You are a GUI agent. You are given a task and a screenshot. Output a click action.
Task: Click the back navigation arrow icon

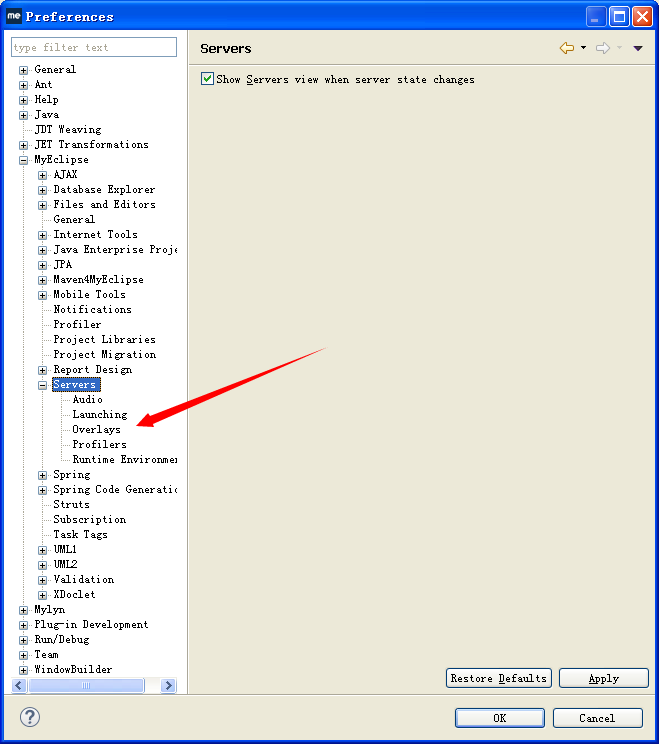tap(567, 48)
